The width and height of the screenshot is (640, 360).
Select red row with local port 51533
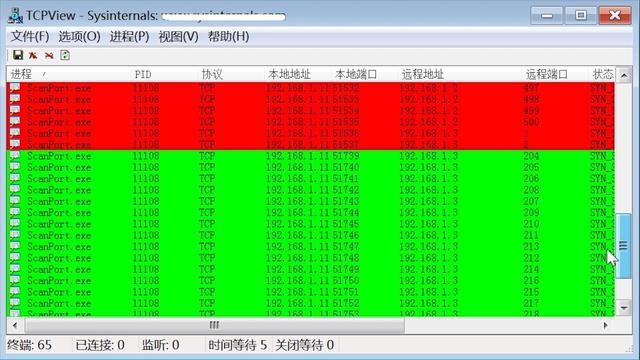(x=311, y=99)
